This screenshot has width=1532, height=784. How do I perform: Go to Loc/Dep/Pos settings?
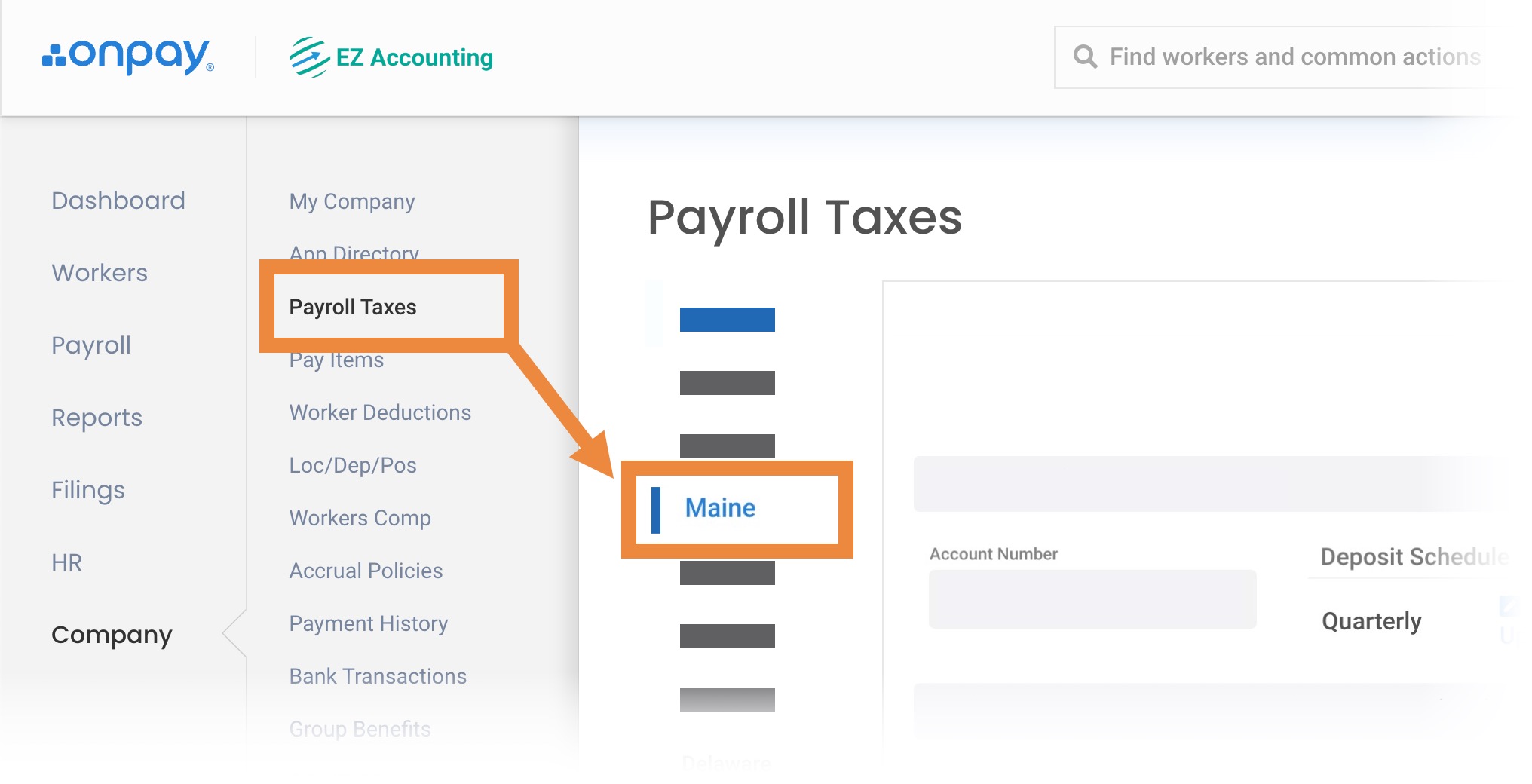point(353,465)
